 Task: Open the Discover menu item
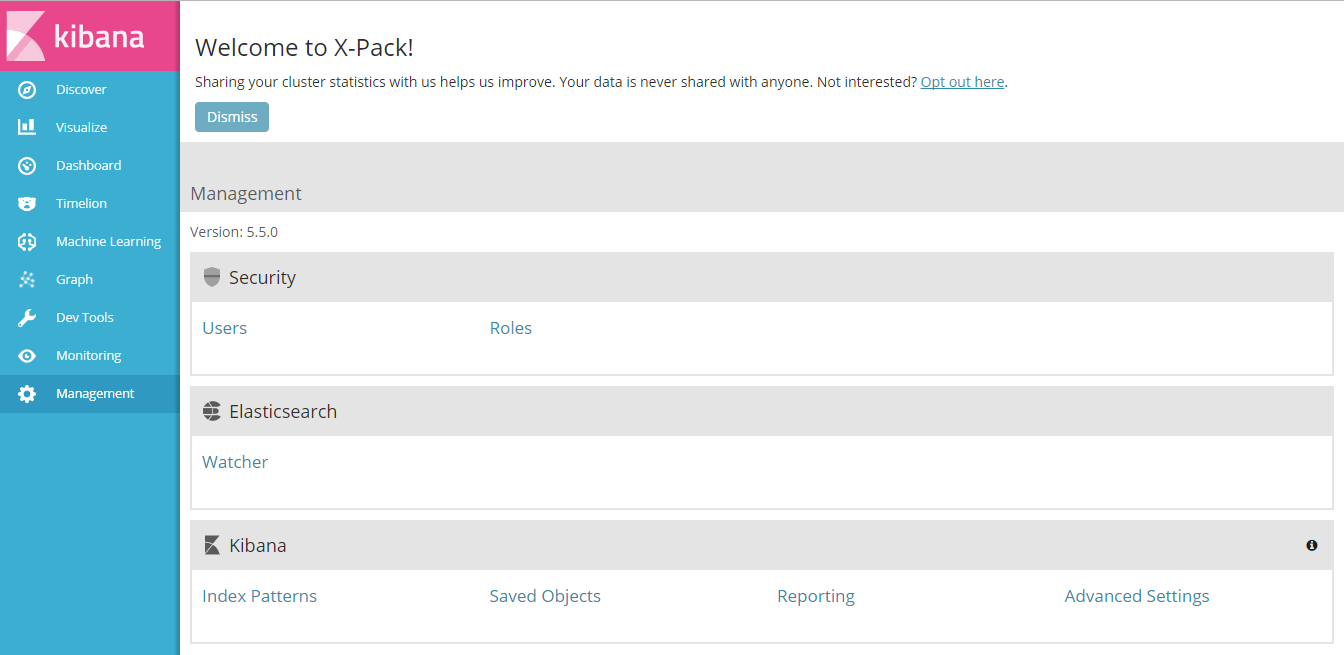(x=90, y=89)
